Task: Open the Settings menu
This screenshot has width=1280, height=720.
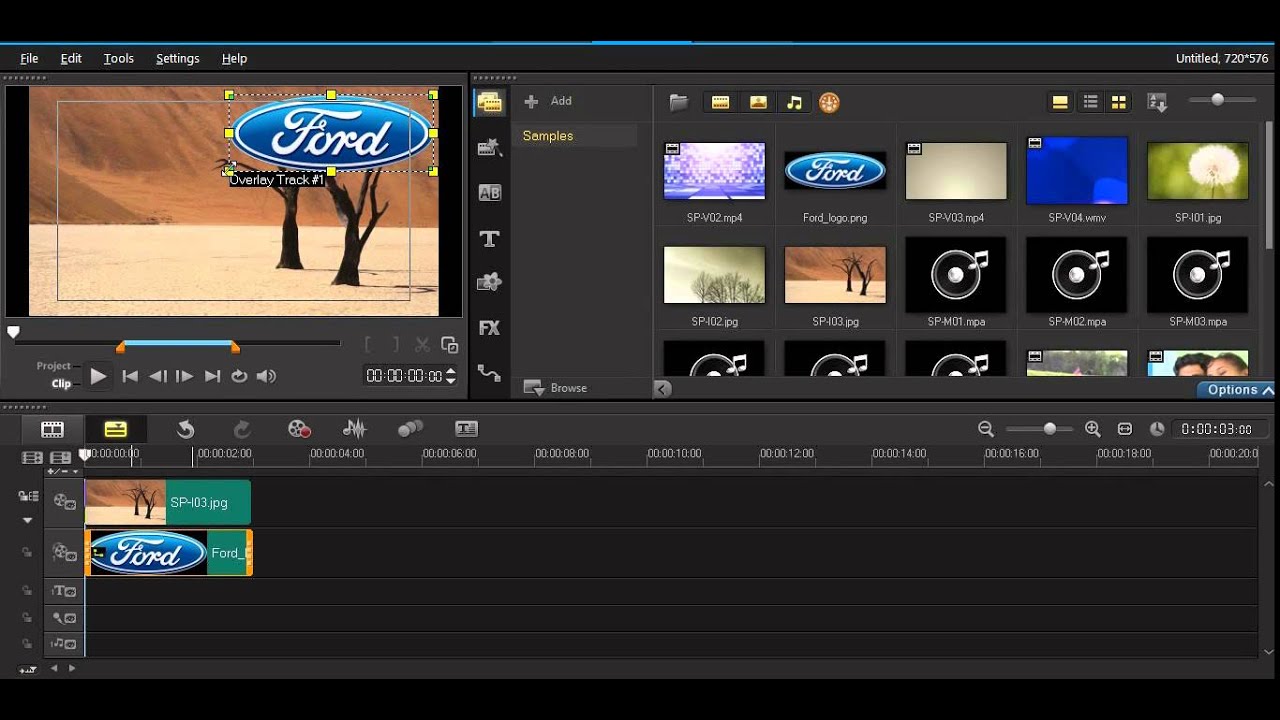Action: pos(178,58)
